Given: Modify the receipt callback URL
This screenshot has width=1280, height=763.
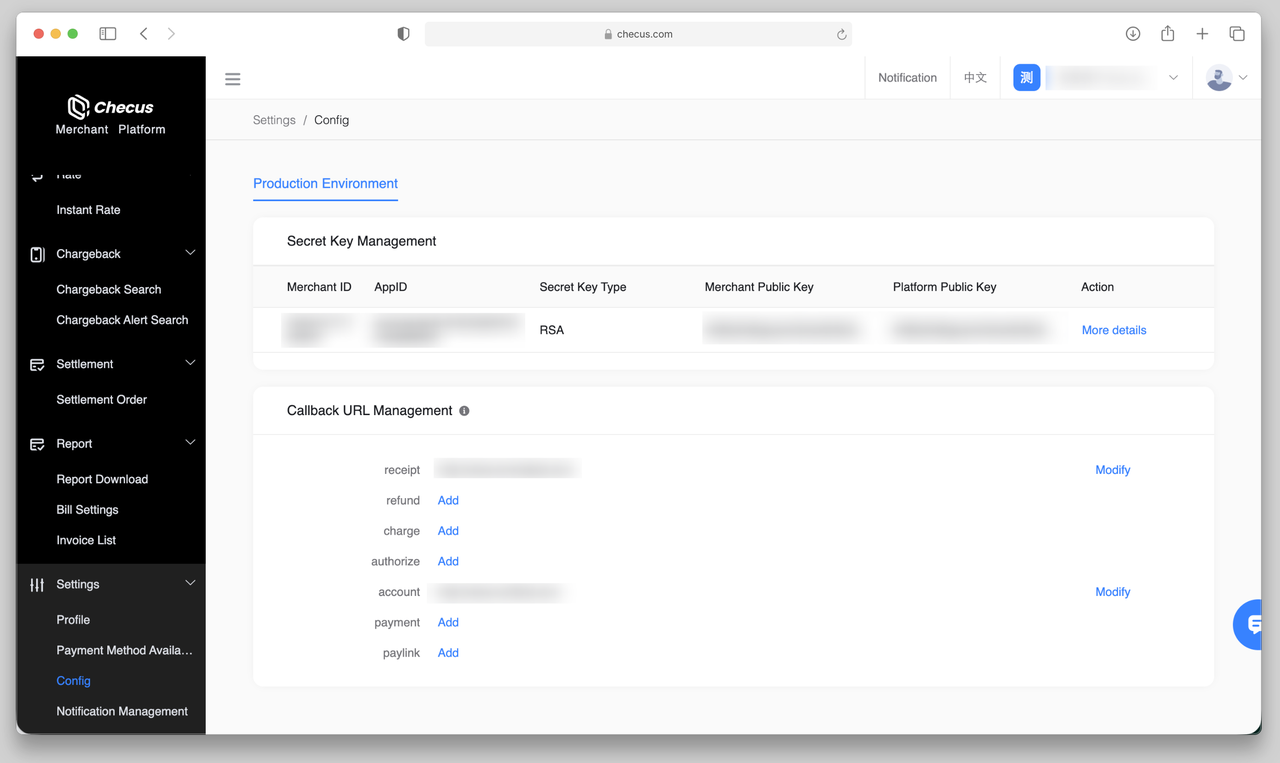Looking at the screenshot, I should coord(1112,470).
